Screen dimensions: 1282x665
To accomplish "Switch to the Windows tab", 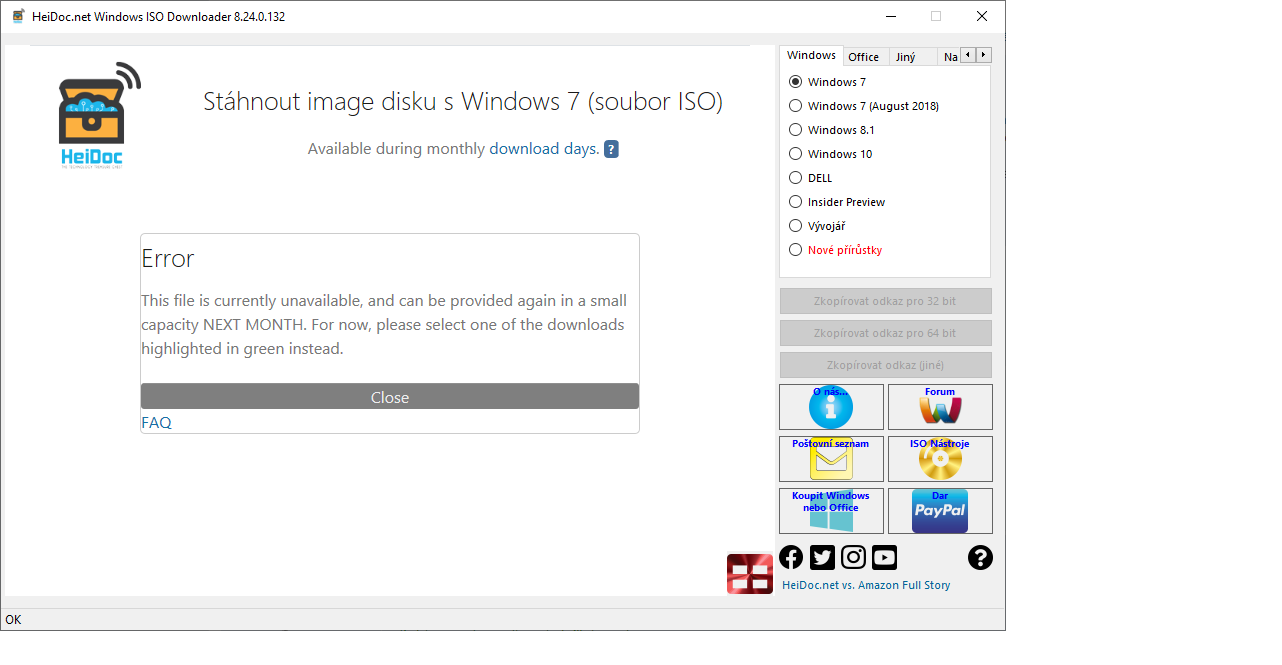I will (x=811, y=55).
